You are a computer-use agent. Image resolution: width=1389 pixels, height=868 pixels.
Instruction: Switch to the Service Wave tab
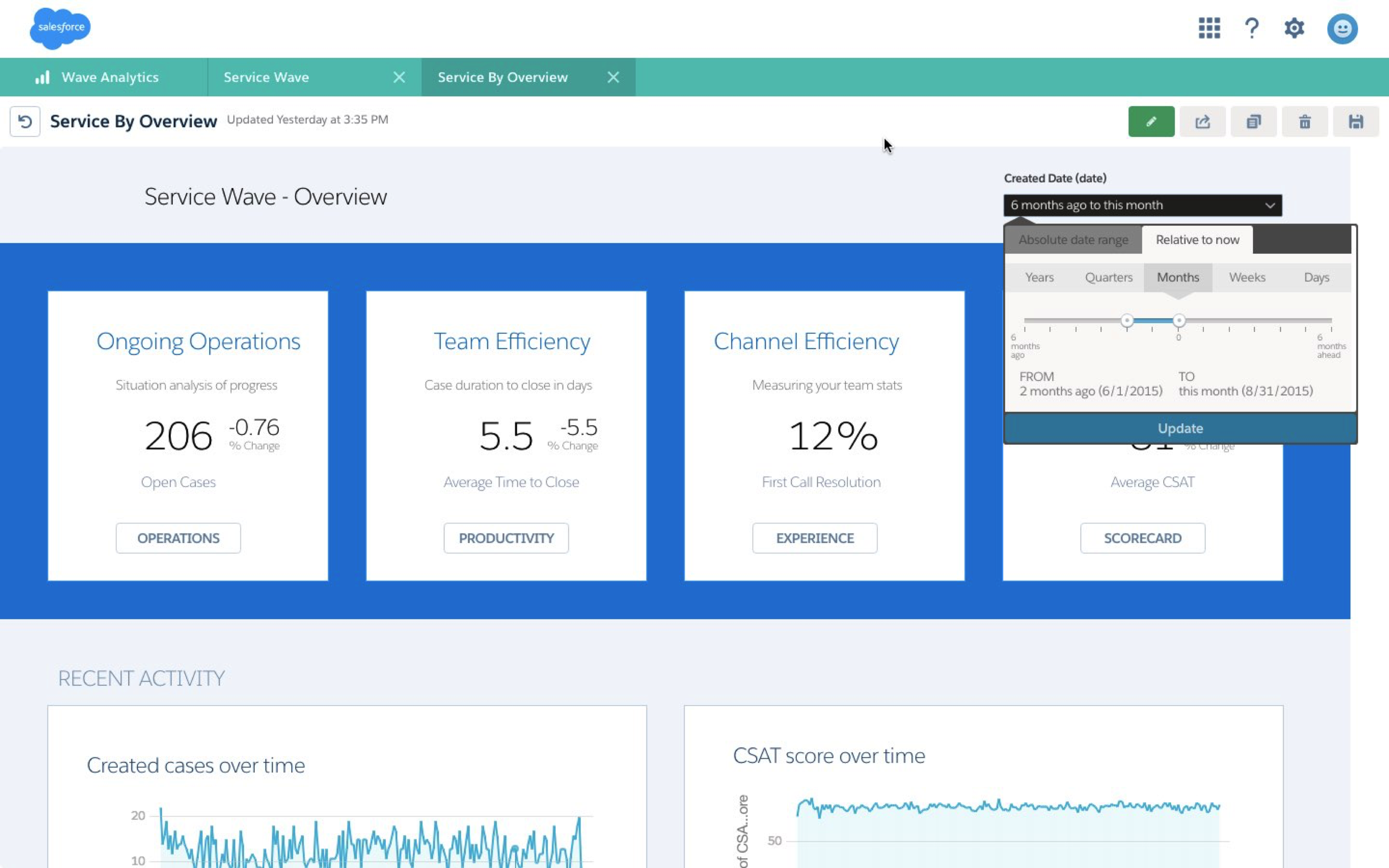(x=266, y=76)
